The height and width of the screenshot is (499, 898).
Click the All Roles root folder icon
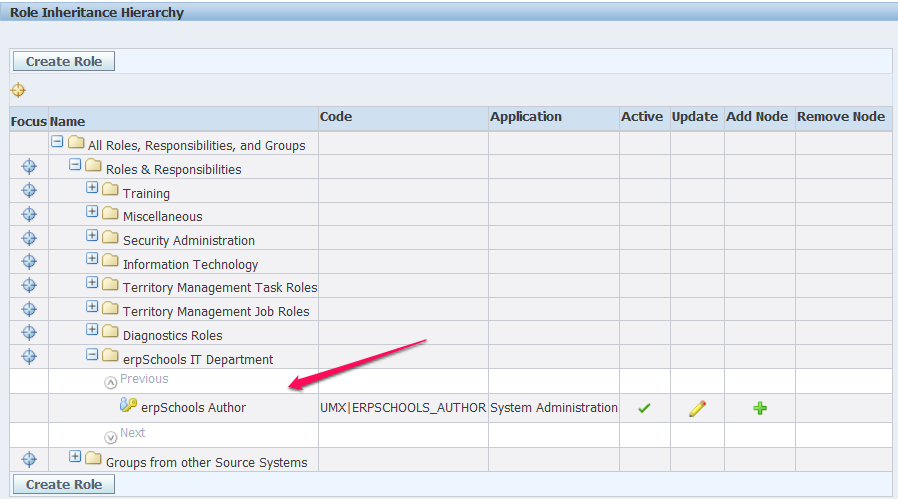[x=76, y=142]
